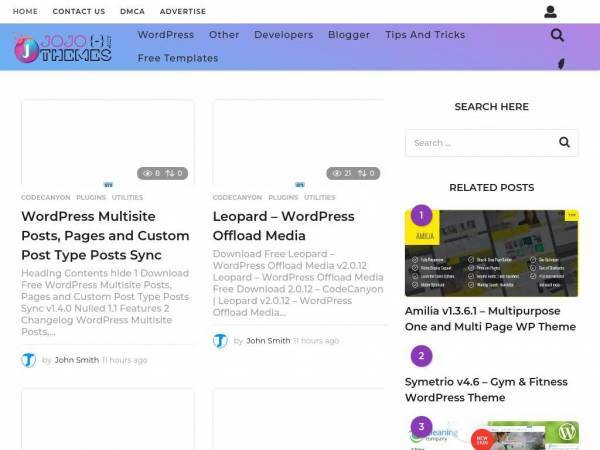Open Amilia related post thumbnail
Screen dimensions: 600x450
pyautogui.click(x=492, y=253)
